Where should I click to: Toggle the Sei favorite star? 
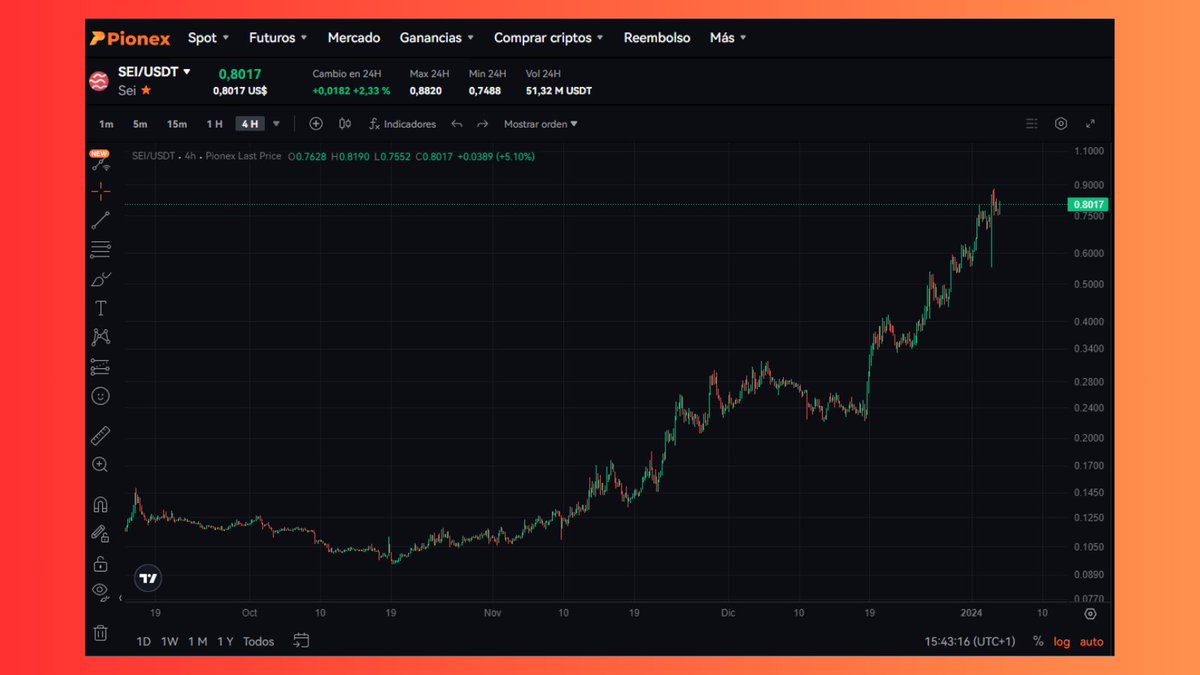coord(146,90)
